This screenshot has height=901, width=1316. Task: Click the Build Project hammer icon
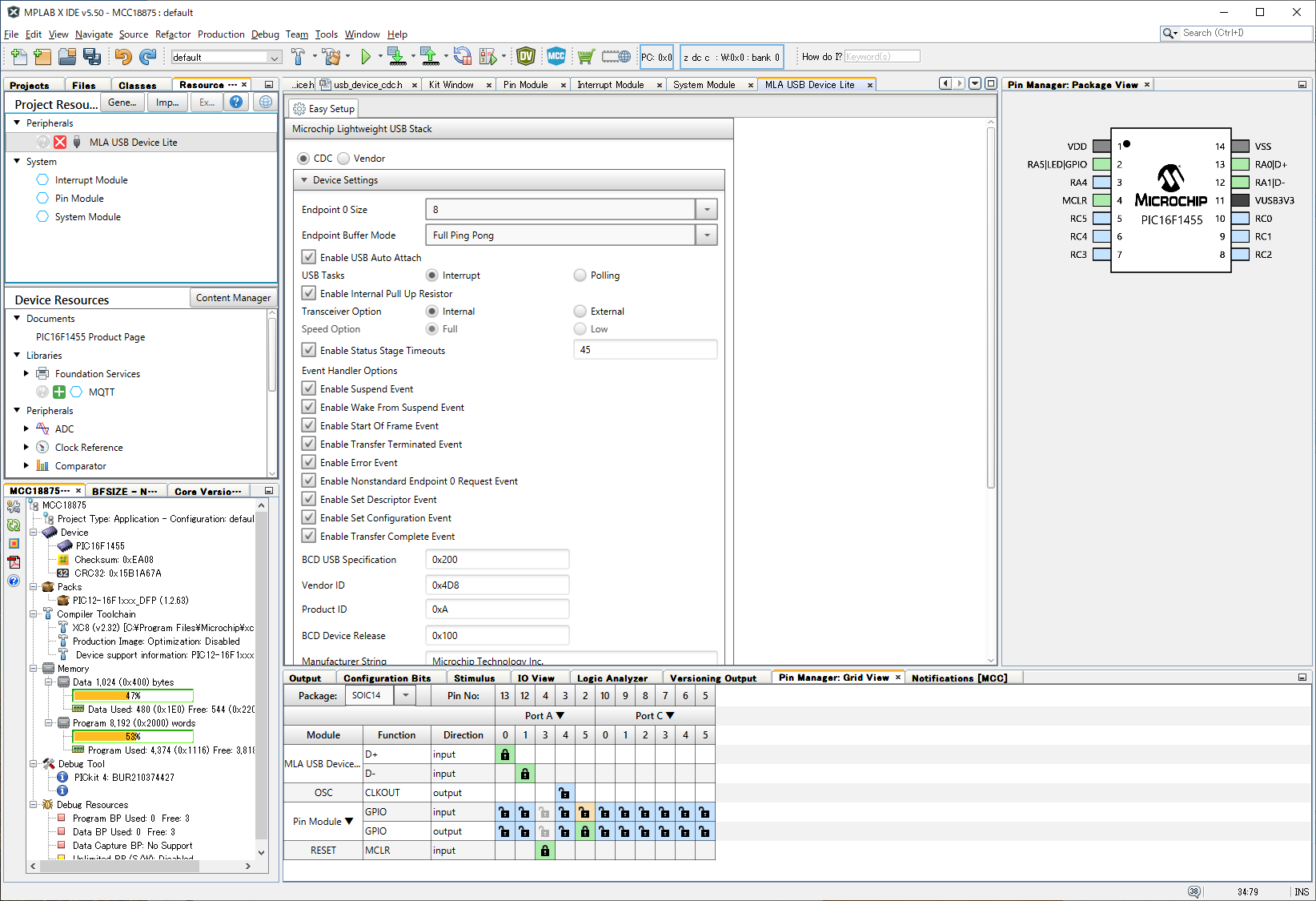(298, 57)
